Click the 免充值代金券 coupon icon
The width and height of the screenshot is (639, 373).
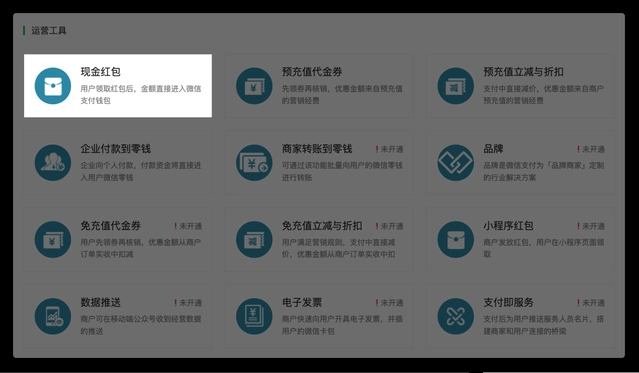(53, 239)
